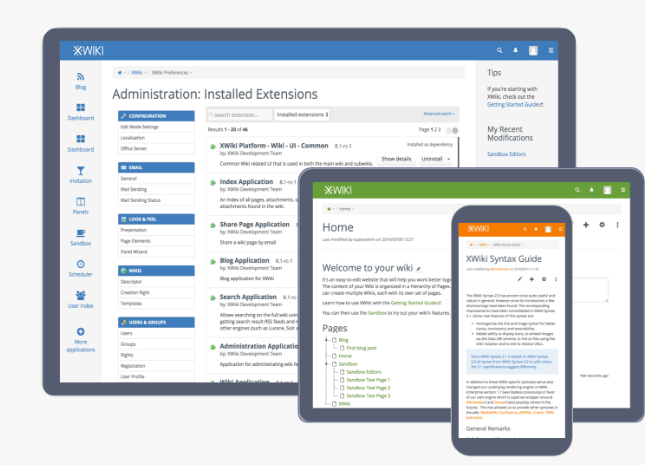Viewport: 645px width, 465px height.
Task: Click search icon in blue XWiki header
Action: click(499, 50)
